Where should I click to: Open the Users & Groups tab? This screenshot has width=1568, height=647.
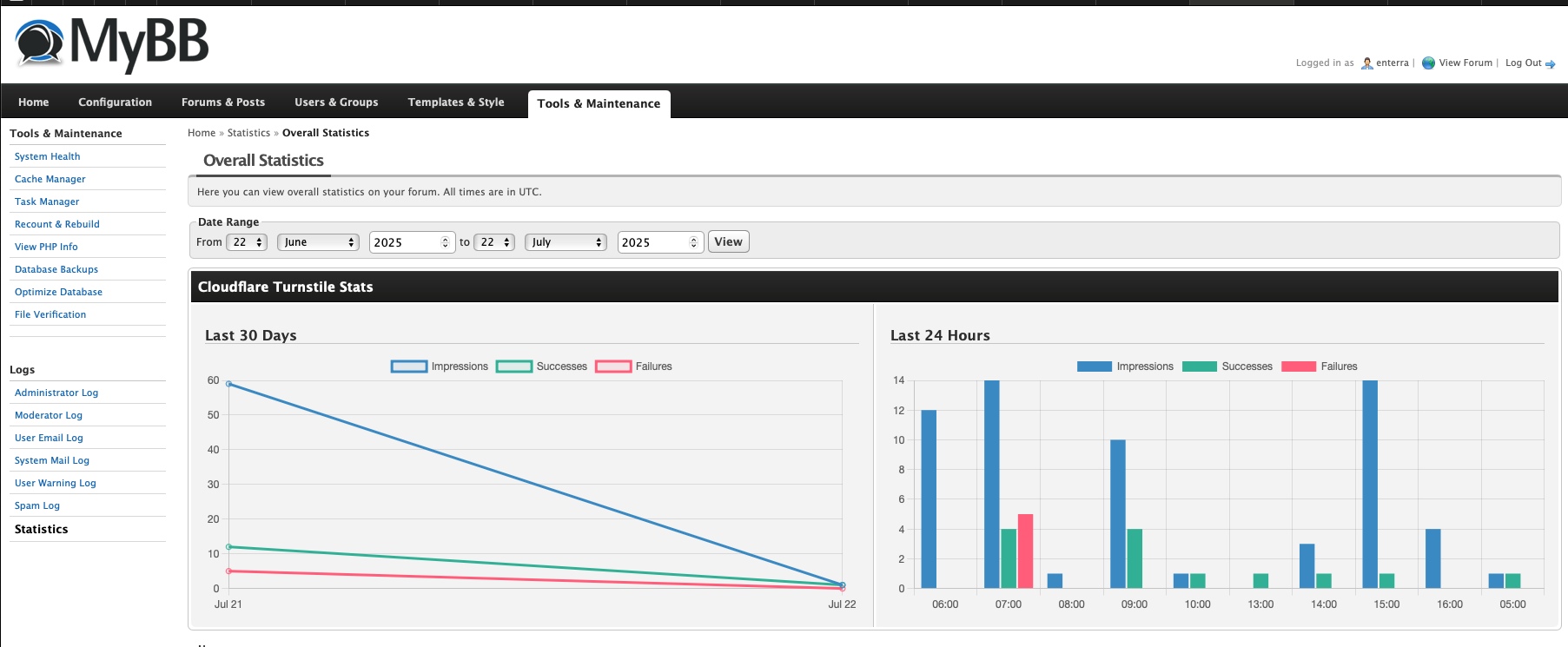[336, 102]
